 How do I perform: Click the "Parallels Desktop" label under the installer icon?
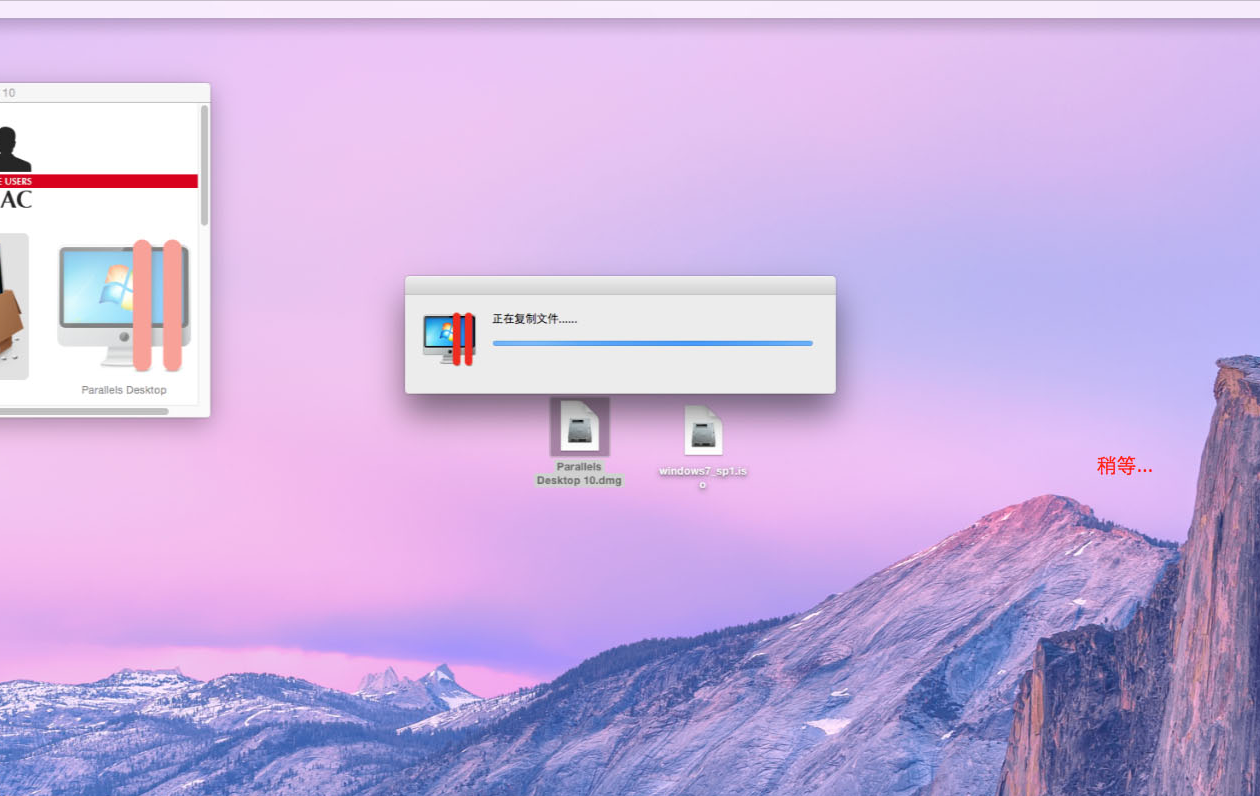124,390
